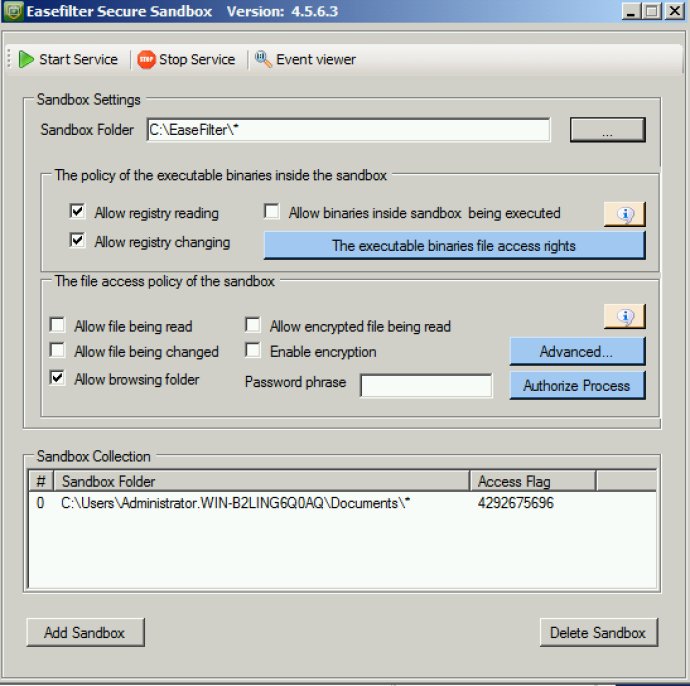Open the Event viewer

[305, 59]
